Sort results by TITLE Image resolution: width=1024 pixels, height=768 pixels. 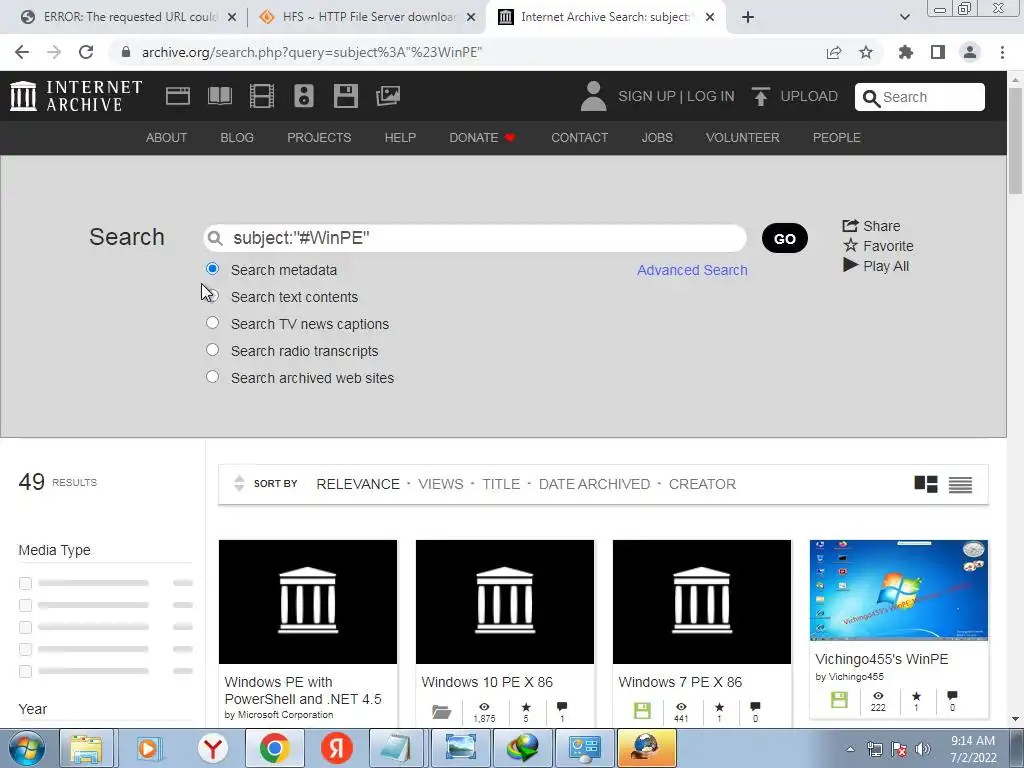point(501,484)
